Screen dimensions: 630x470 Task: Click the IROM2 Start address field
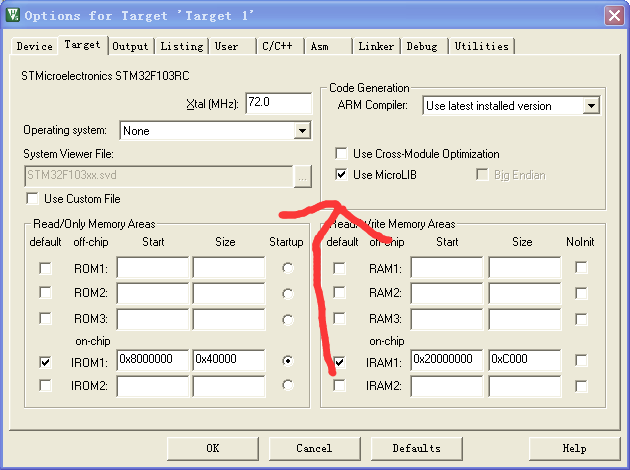153,386
